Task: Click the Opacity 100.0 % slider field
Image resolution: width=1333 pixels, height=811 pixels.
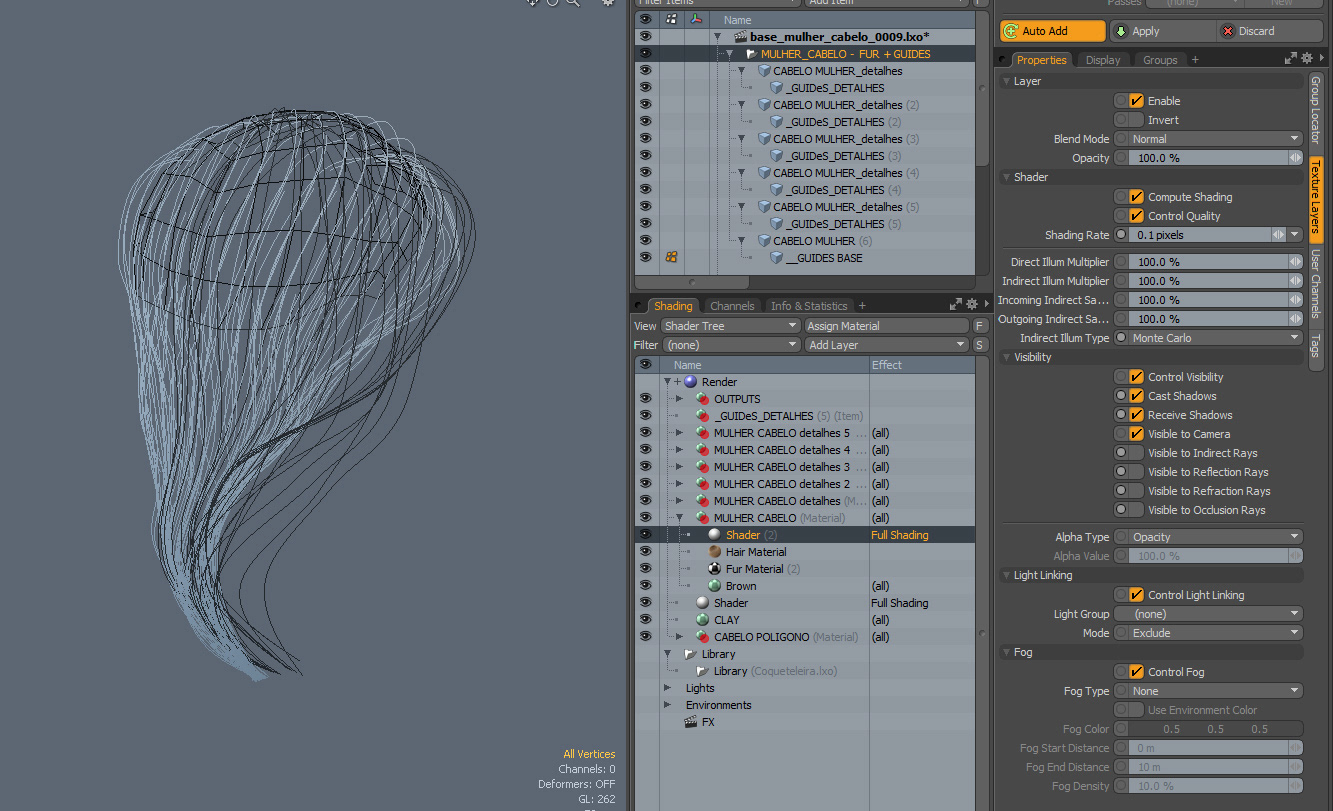Action: [x=1208, y=158]
